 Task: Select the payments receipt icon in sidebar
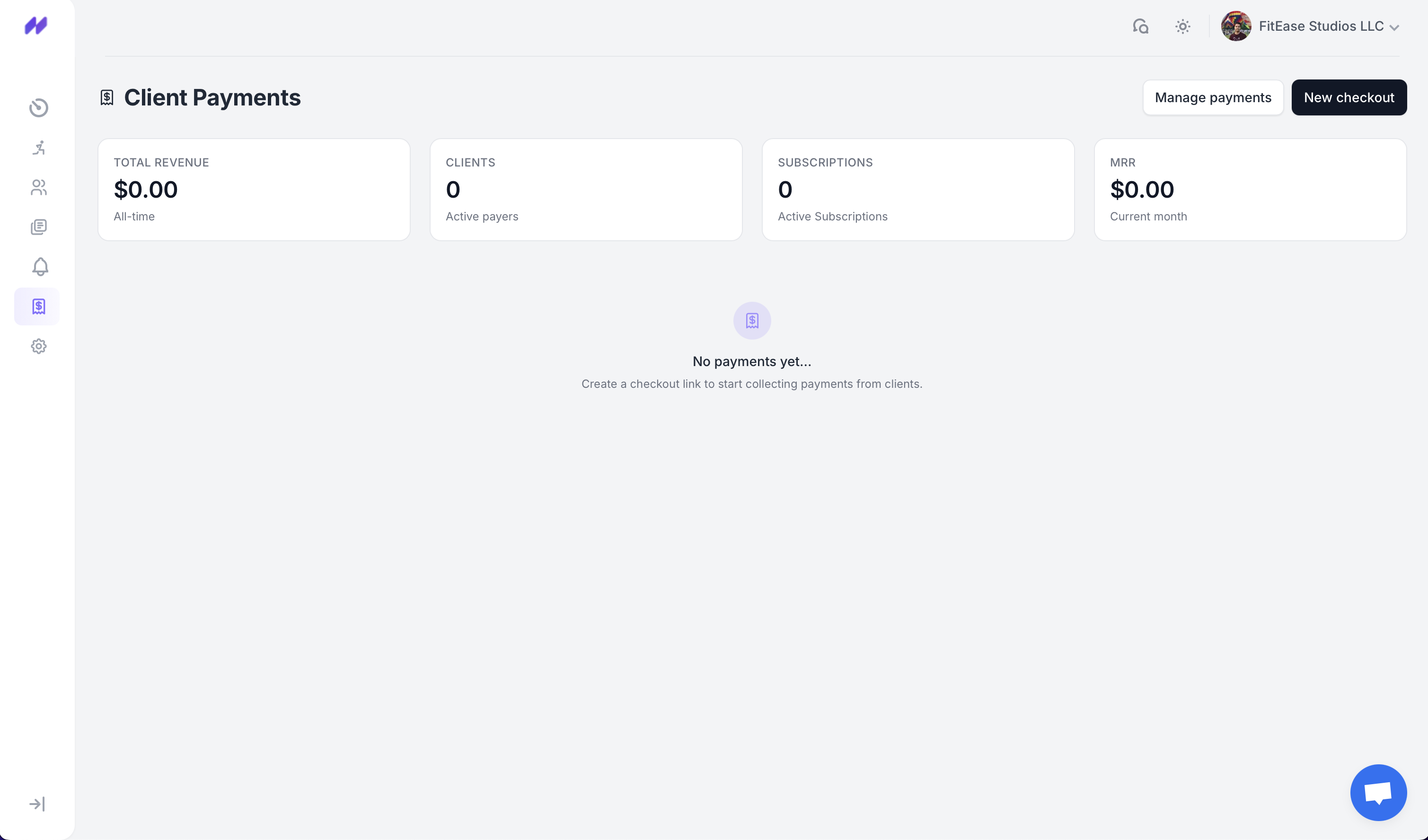(x=37, y=306)
